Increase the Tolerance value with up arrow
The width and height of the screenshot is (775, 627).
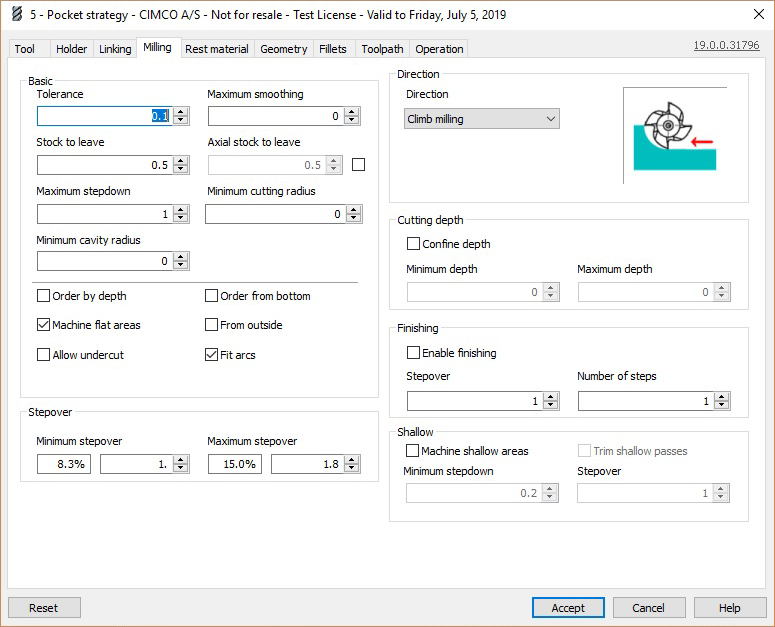[x=181, y=112]
